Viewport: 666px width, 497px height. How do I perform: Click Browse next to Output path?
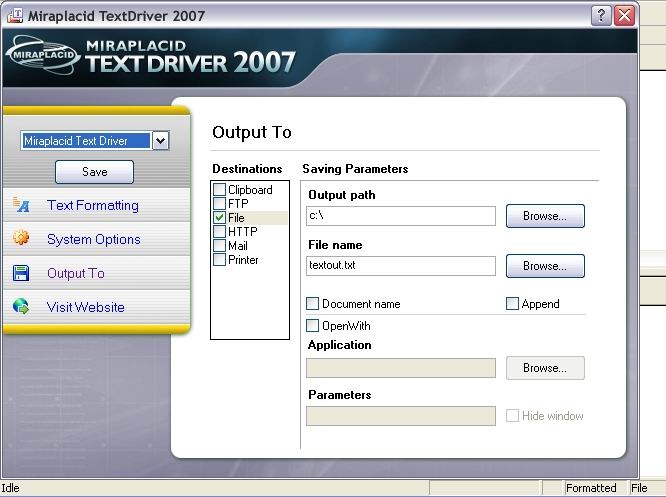545,216
